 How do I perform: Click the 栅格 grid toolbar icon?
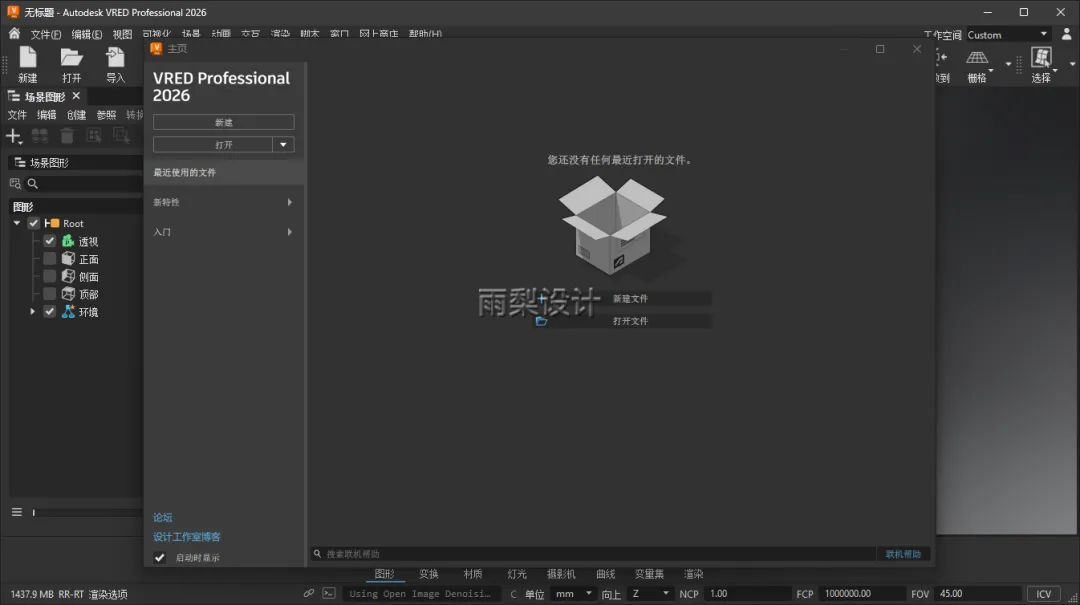pos(977,58)
